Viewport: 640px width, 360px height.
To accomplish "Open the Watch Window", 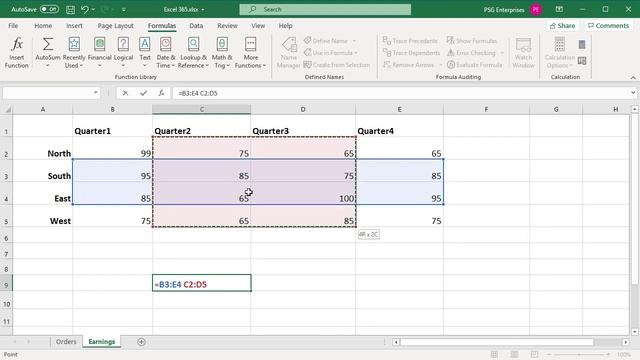I will click(523, 53).
